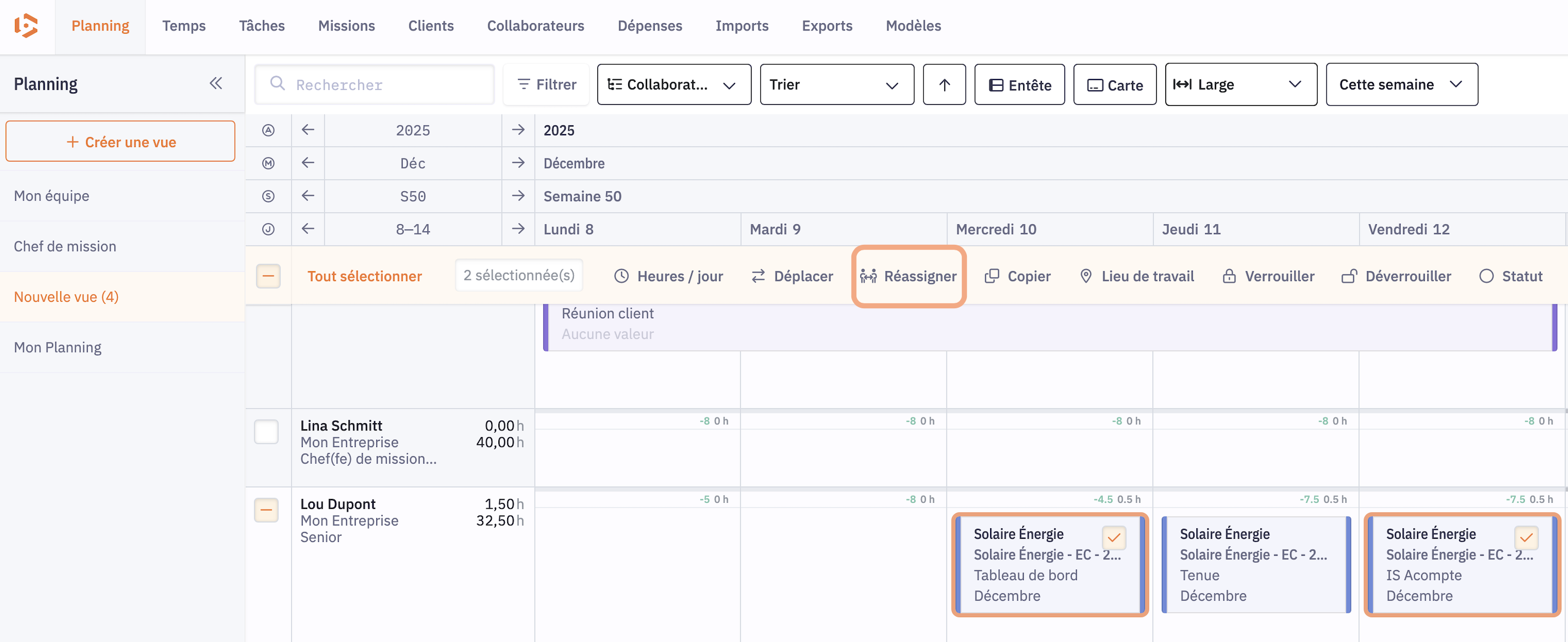Click Tout sélectionner link
The image size is (1568, 642).
click(x=364, y=276)
